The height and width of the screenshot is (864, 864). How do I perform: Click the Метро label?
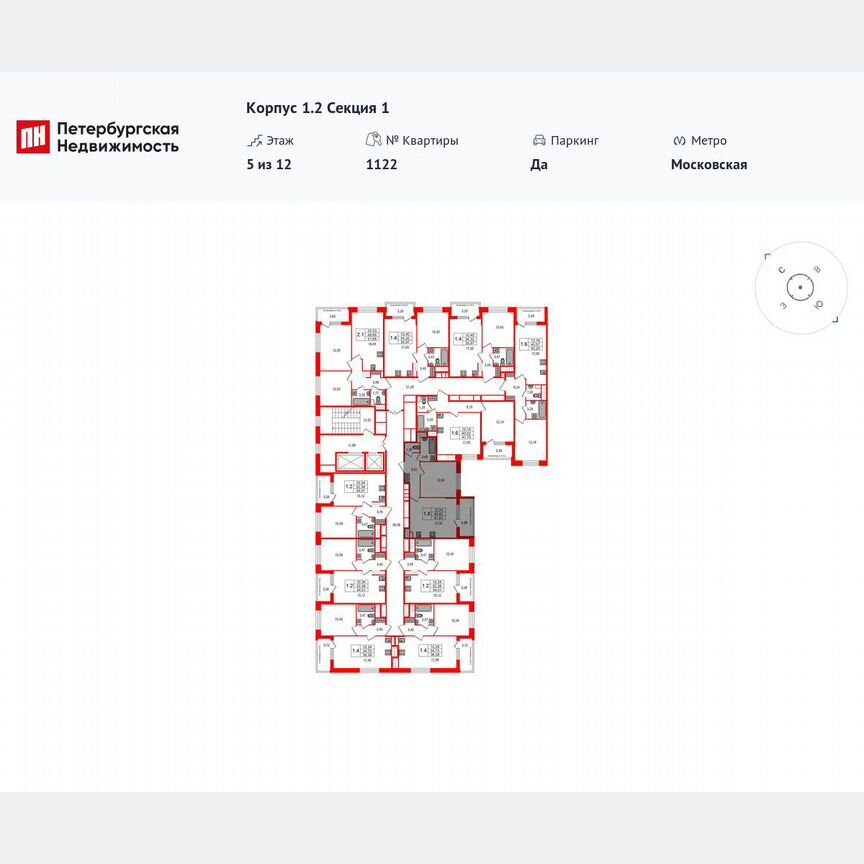pyautogui.click(x=709, y=141)
